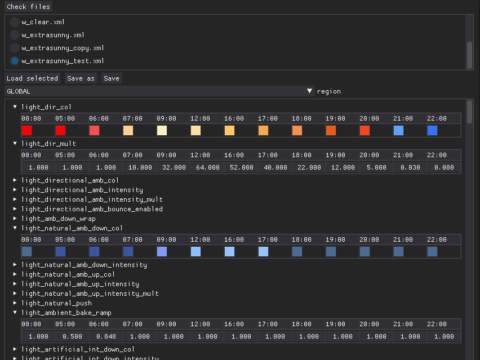480x360 pixels.
Task: Open the GLOBAL region dropdown
Action: (160, 91)
